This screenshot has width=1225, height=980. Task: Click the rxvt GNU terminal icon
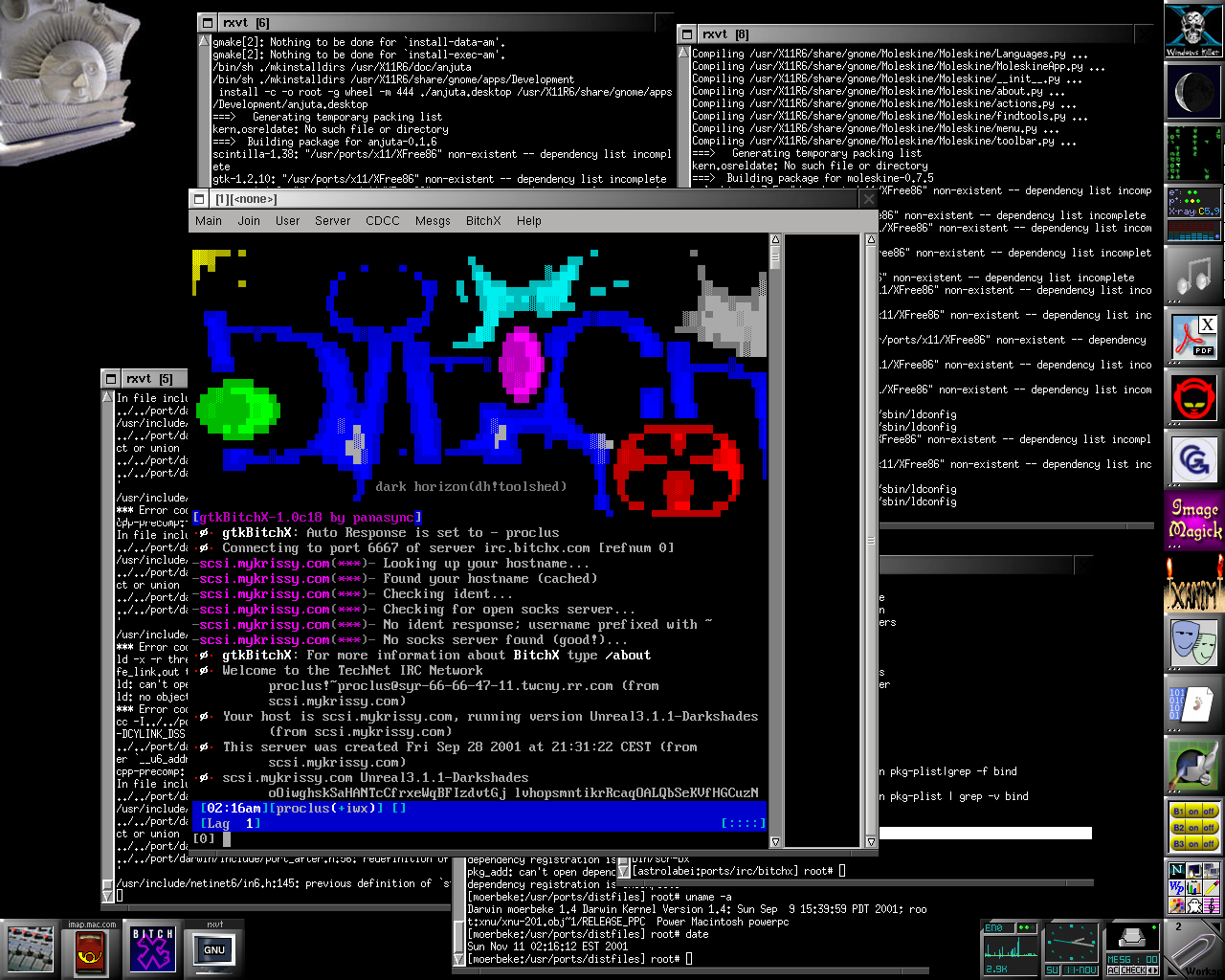(x=214, y=949)
